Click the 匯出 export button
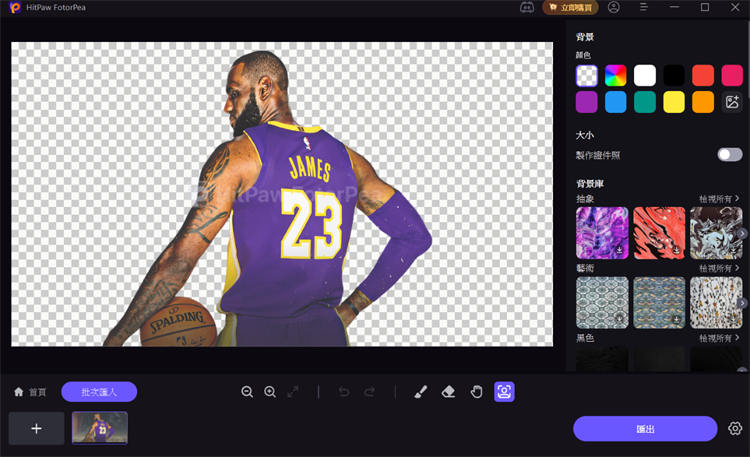This screenshot has height=457, width=750. [x=645, y=429]
